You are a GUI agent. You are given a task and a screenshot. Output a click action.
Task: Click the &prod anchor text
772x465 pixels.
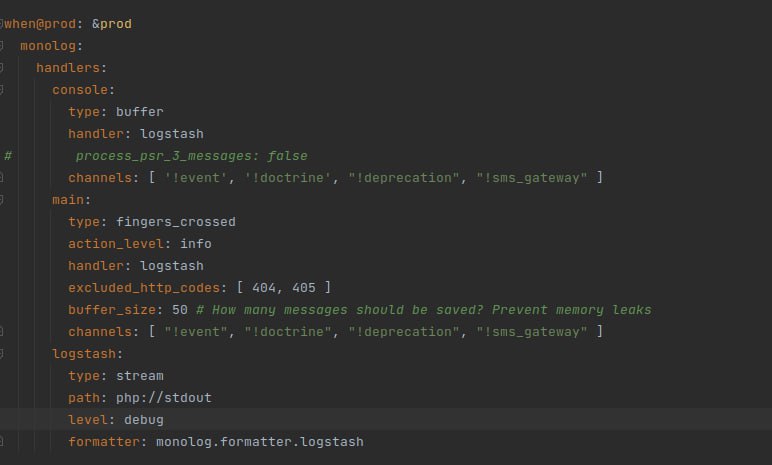pyautogui.click(x=112, y=24)
